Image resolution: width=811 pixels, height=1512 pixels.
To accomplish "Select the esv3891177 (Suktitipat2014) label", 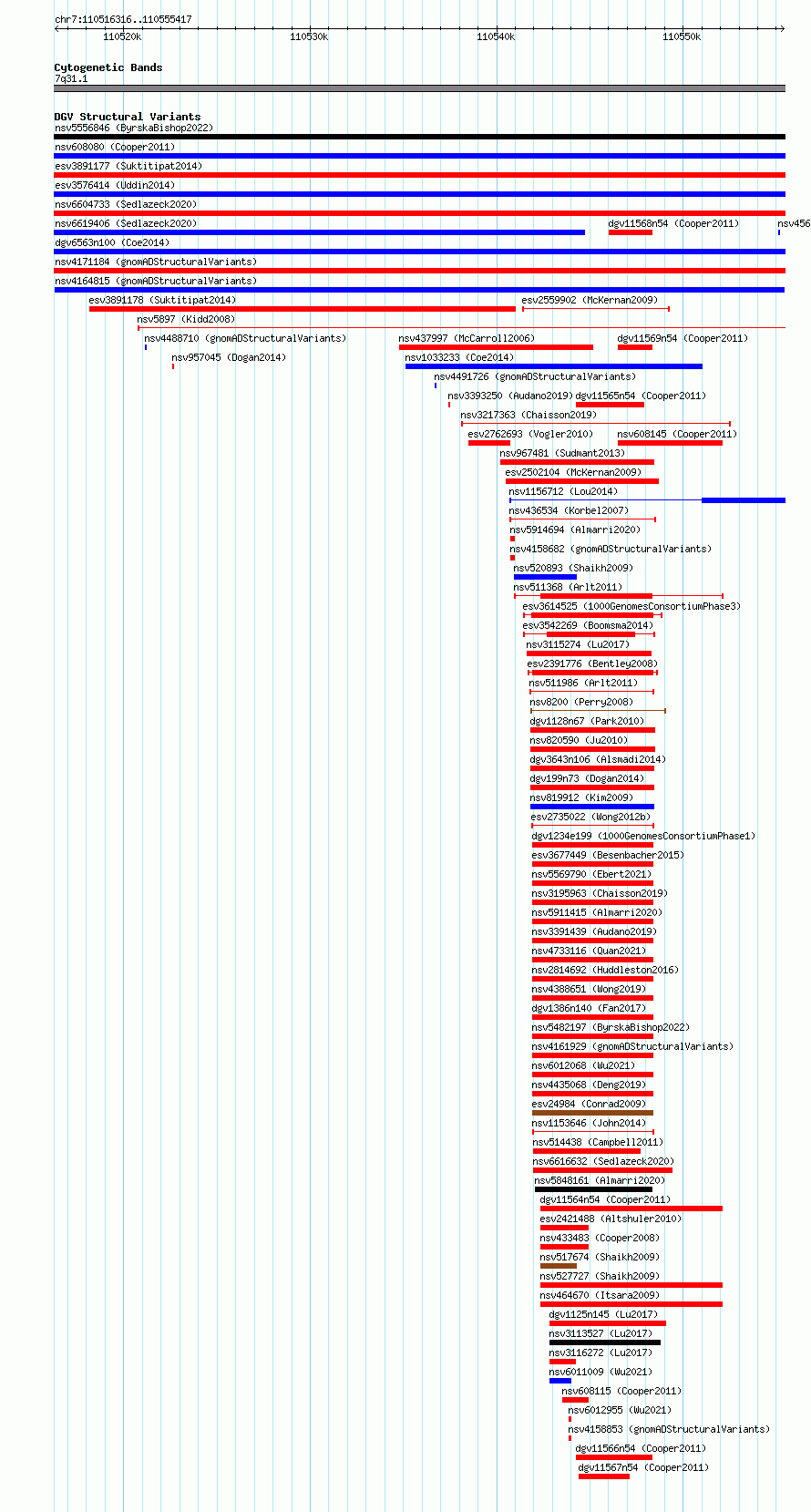I will click(128, 166).
